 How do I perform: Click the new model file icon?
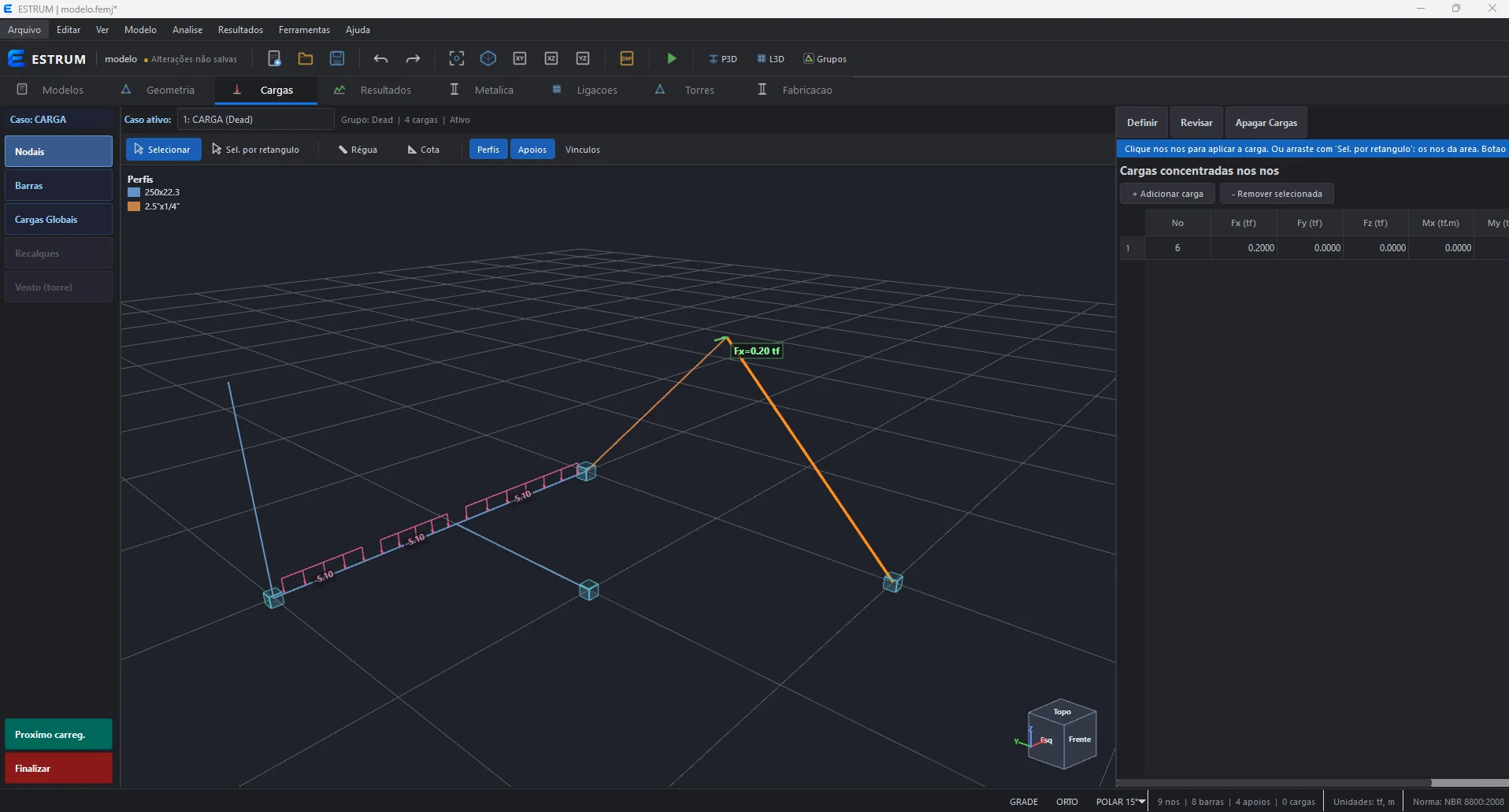click(x=274, y=58)
